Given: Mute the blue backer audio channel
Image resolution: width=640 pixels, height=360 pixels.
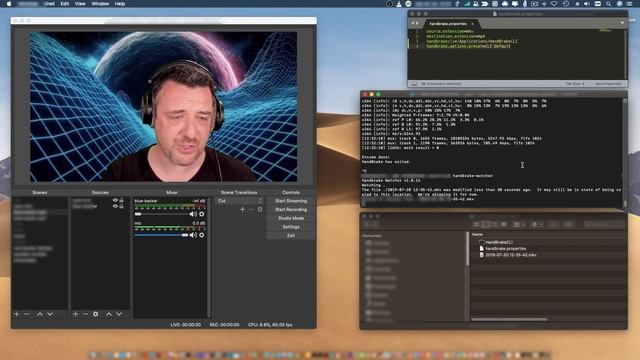Looking at the screenshot, I should (193, 214).
